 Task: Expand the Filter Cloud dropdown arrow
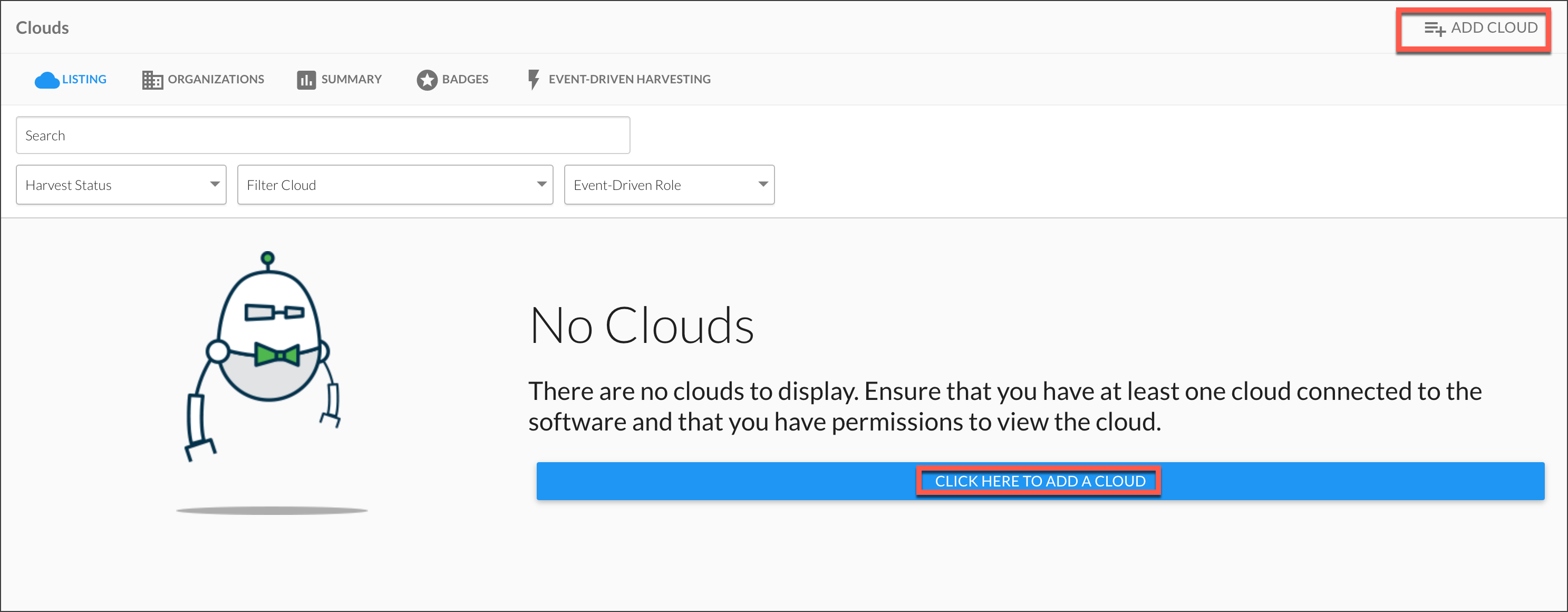point(541,185)
